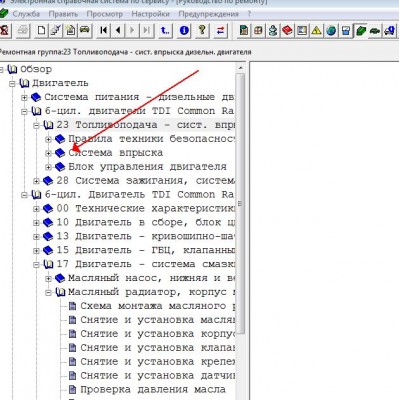Click the previous page arrow icon
Image resolution: width=399 pixels, height=400 pixels.
(118, 31)
